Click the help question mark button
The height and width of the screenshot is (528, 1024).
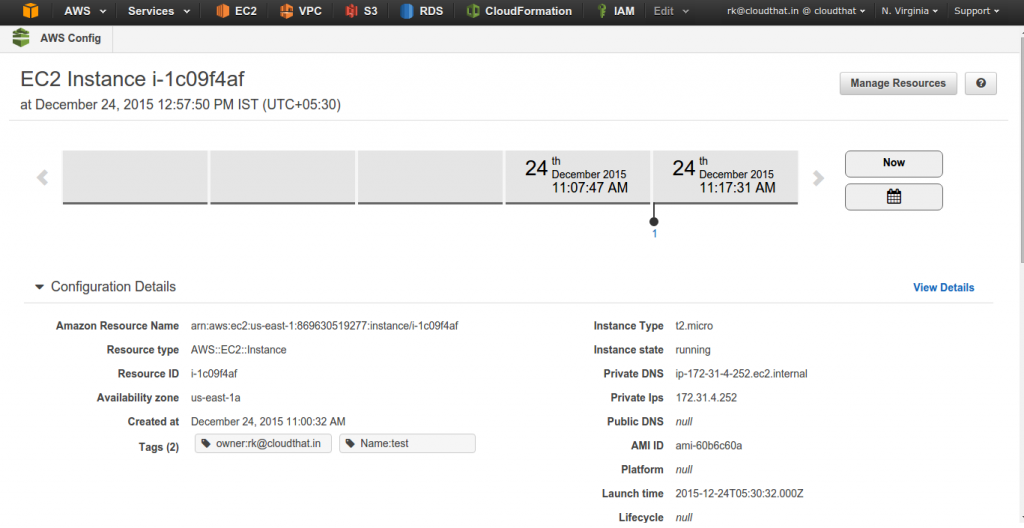point(980,83)
